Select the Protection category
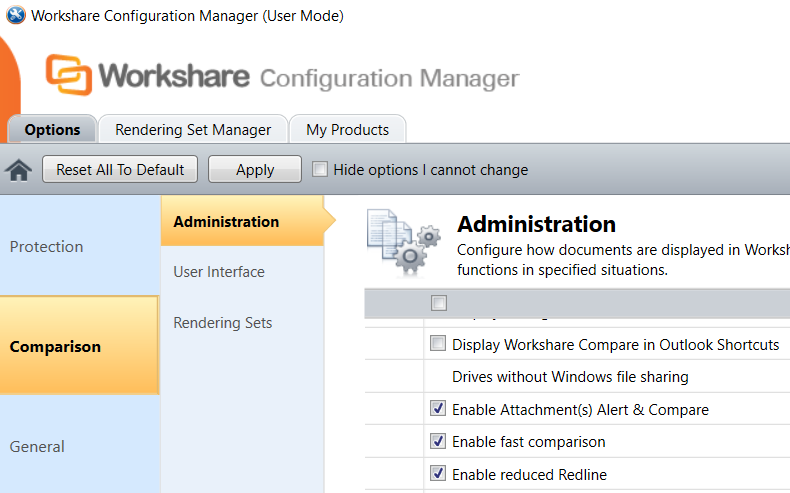The image size is (790, 493). coord(80,246)
